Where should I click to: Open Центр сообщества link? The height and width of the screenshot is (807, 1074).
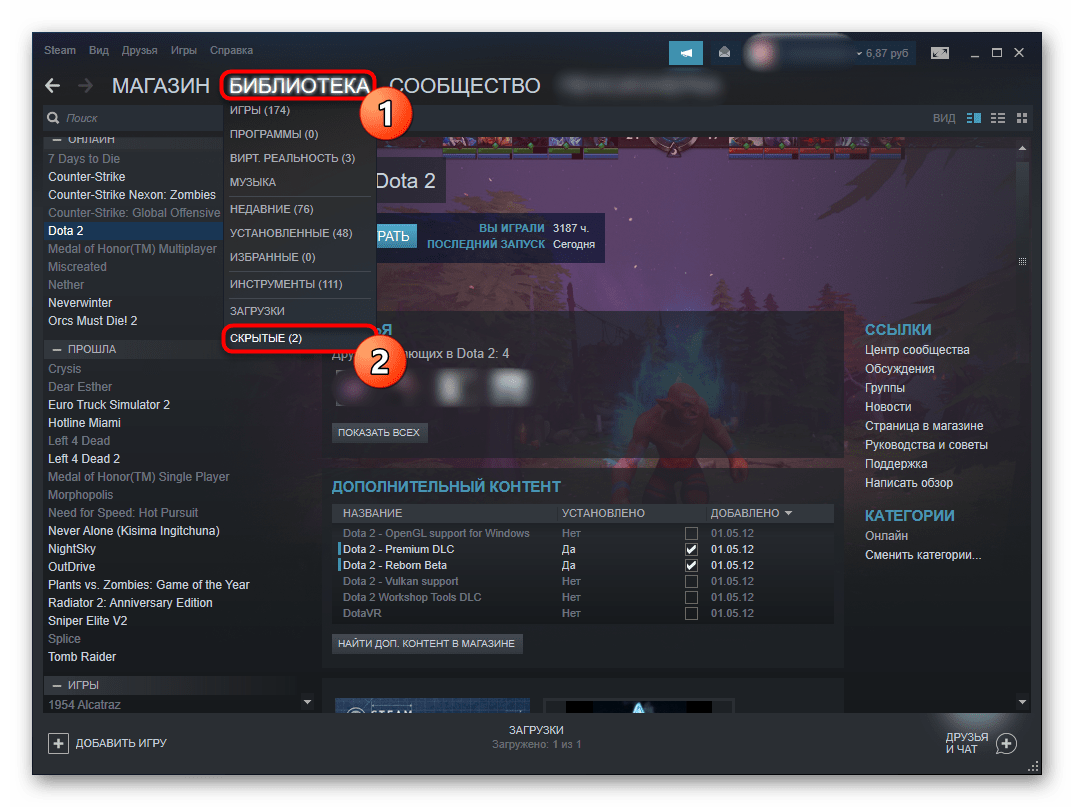click(917, 349)
